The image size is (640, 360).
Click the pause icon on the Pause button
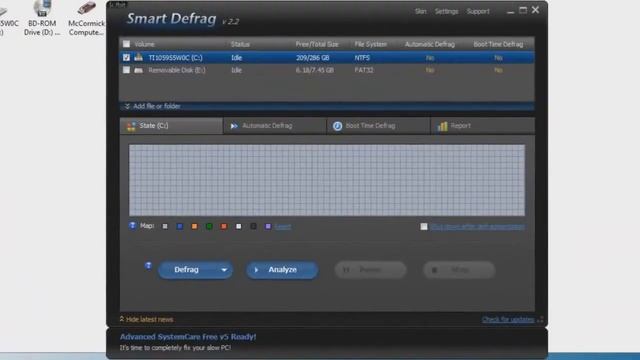pos(346,270)
